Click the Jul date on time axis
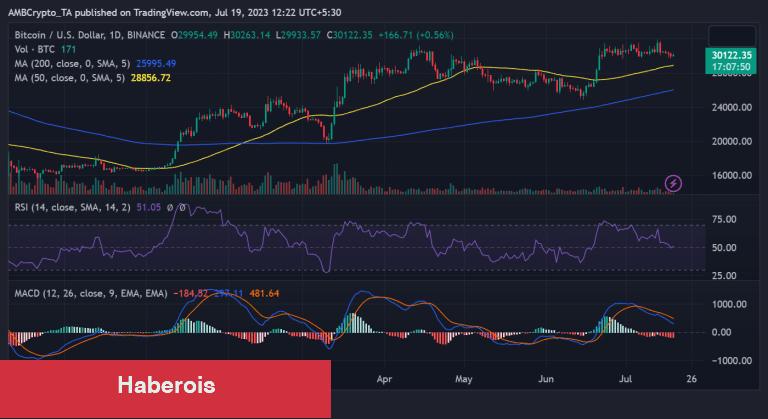The image size is (768, 419). (625, 379)
